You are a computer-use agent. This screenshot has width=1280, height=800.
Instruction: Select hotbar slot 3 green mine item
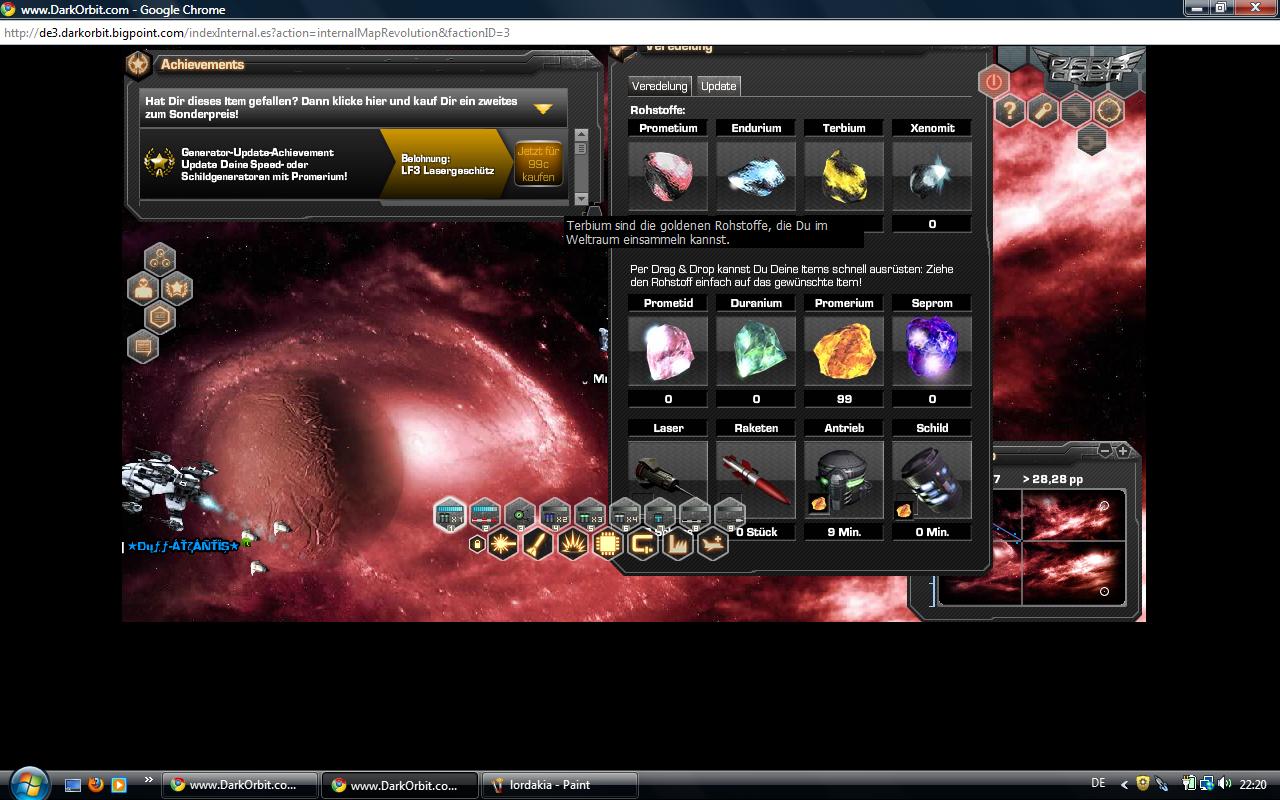[x=520, y=515]
